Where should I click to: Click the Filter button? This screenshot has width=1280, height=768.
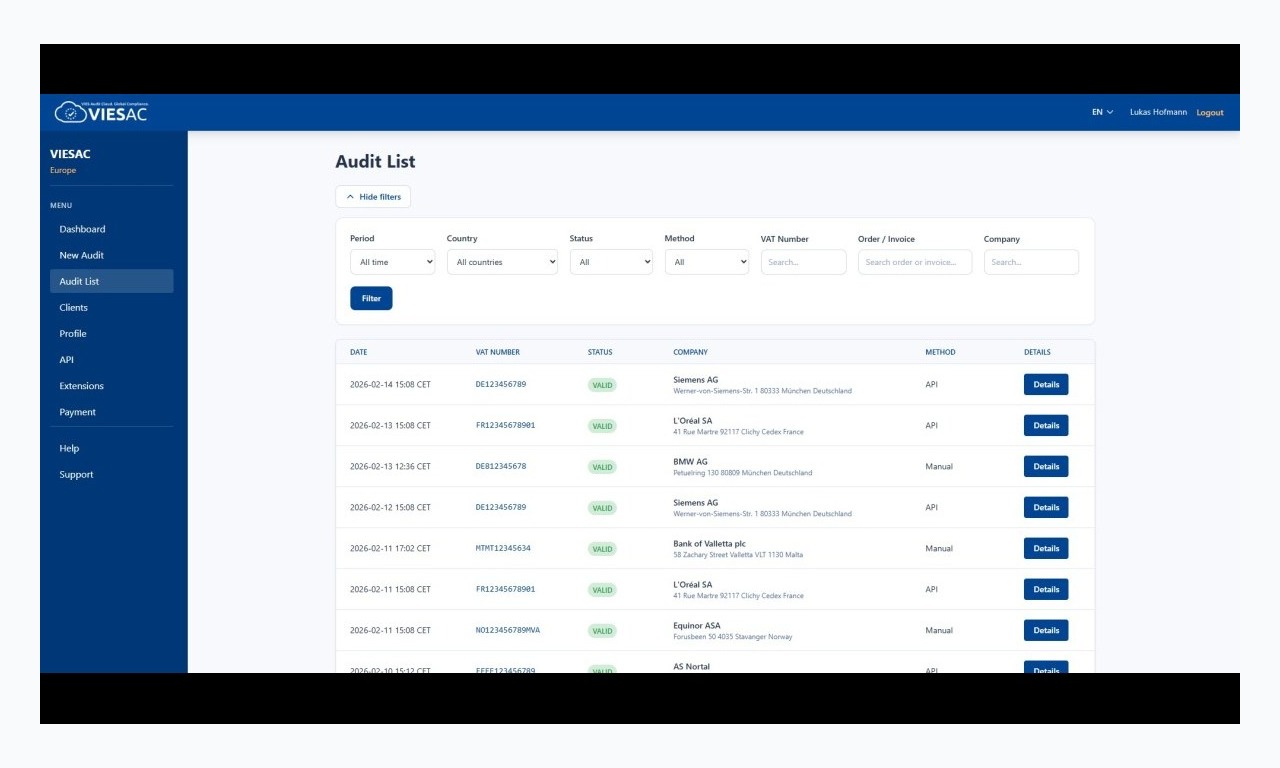pos(371,298)
